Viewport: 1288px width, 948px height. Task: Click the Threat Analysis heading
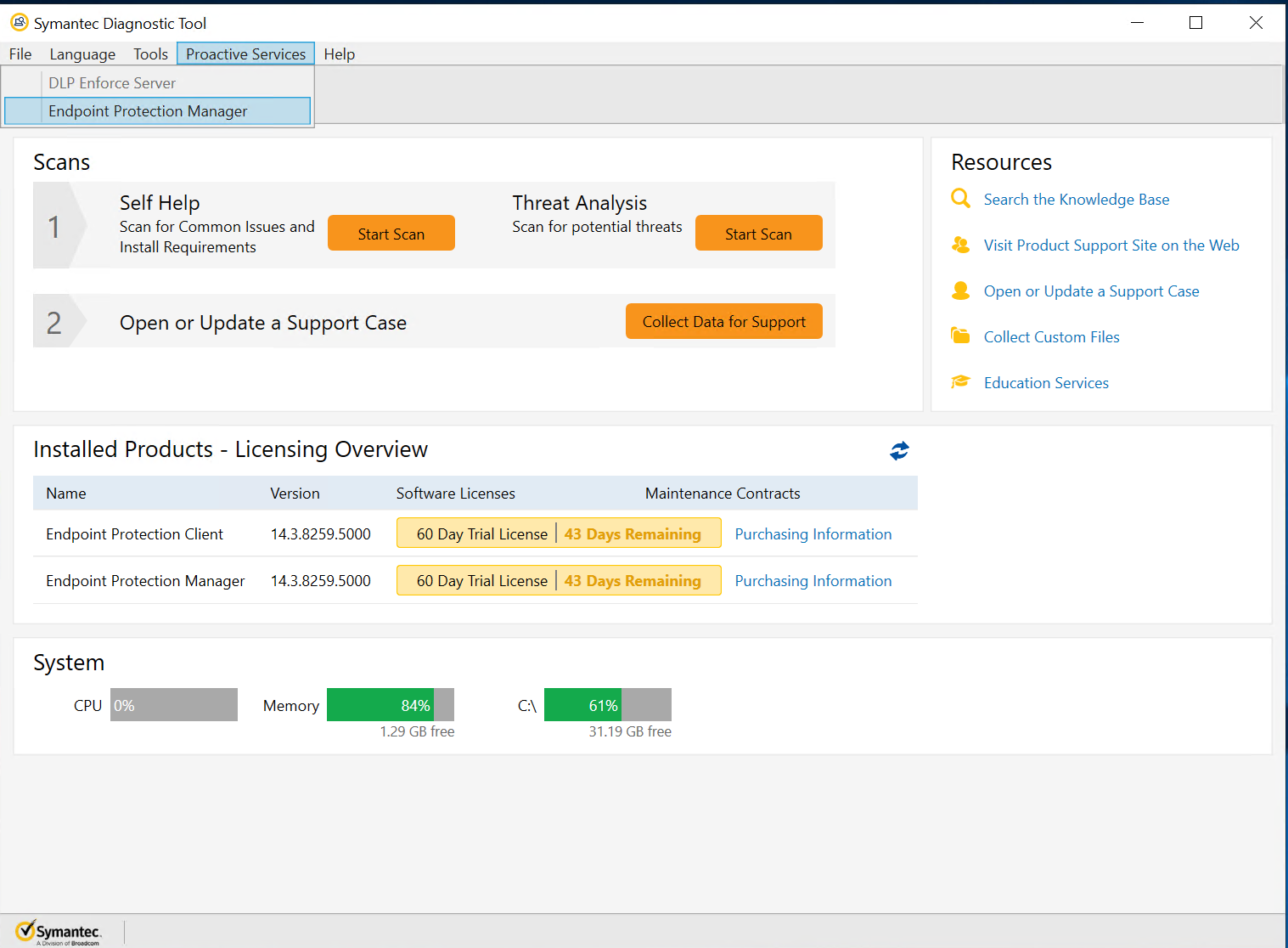tap(580, 203)
